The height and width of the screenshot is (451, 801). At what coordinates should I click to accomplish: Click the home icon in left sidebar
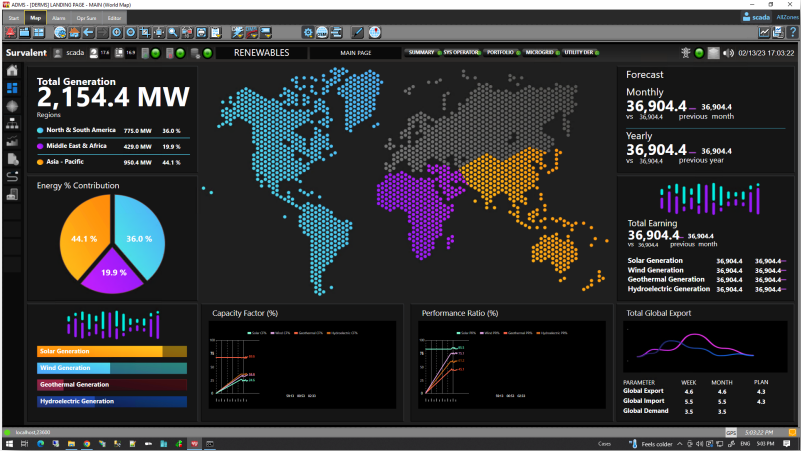[12, 70]
